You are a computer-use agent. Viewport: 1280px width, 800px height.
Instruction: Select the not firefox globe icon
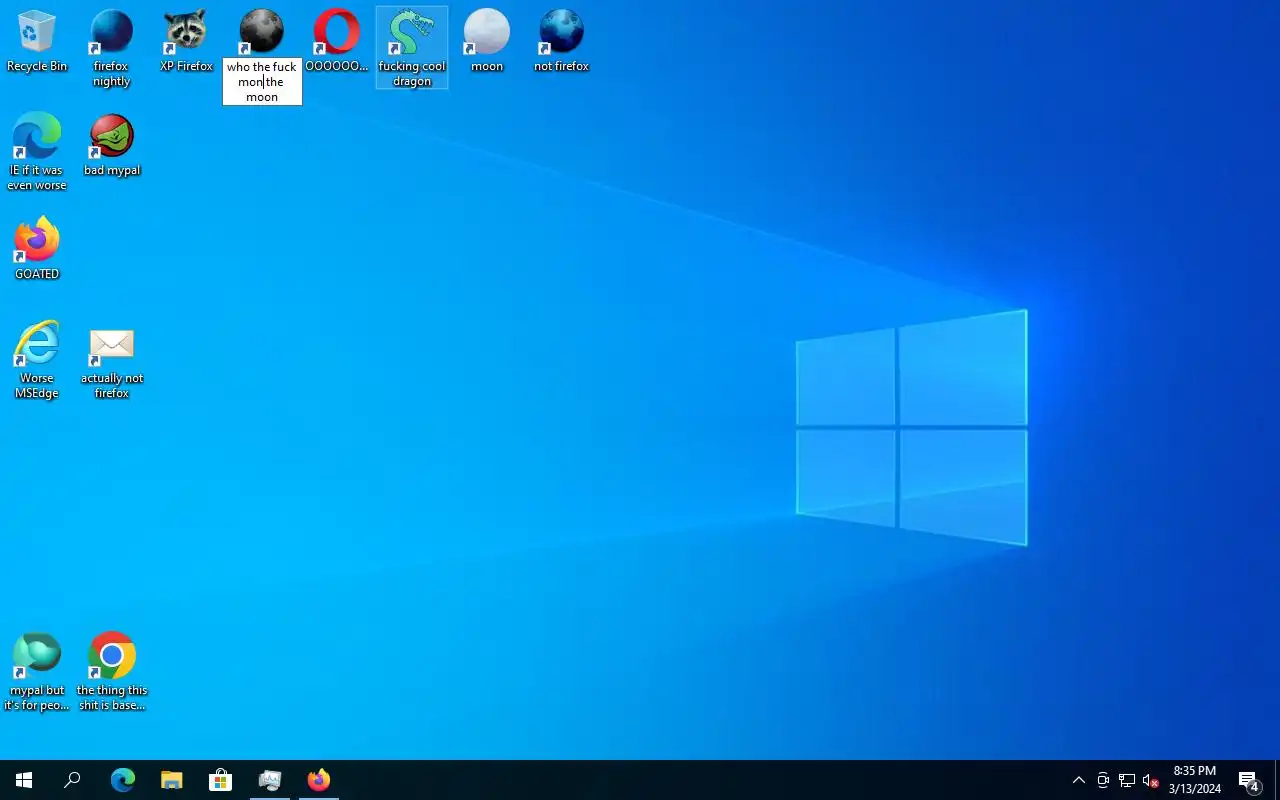(x=561, y=32)
